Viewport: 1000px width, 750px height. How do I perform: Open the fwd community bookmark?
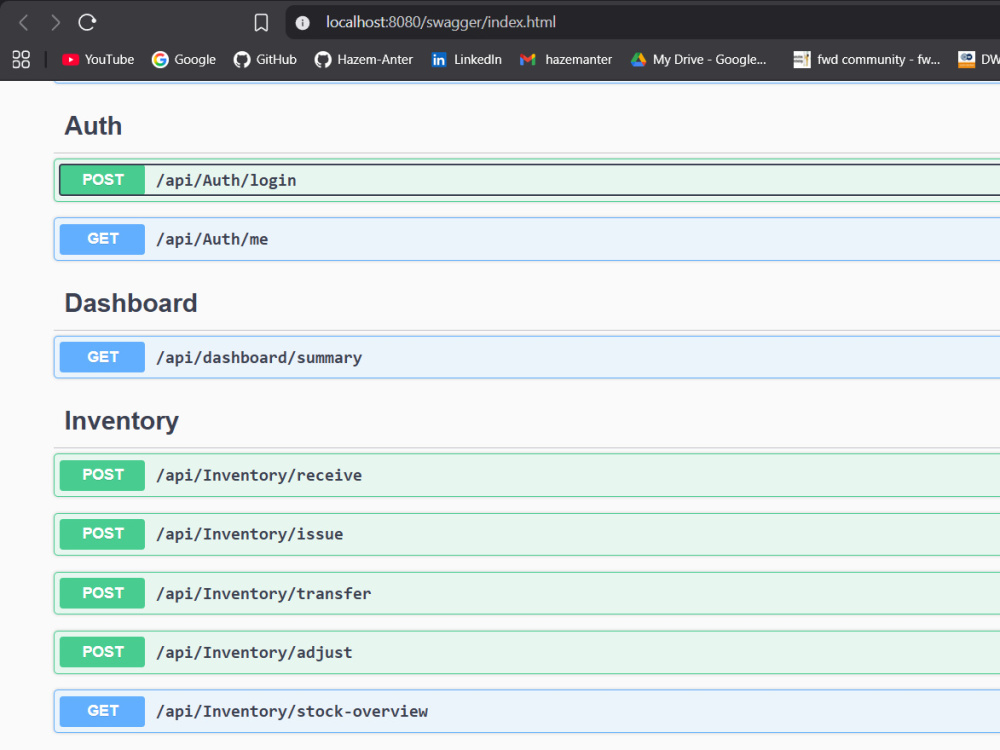[x=867, y=59]
